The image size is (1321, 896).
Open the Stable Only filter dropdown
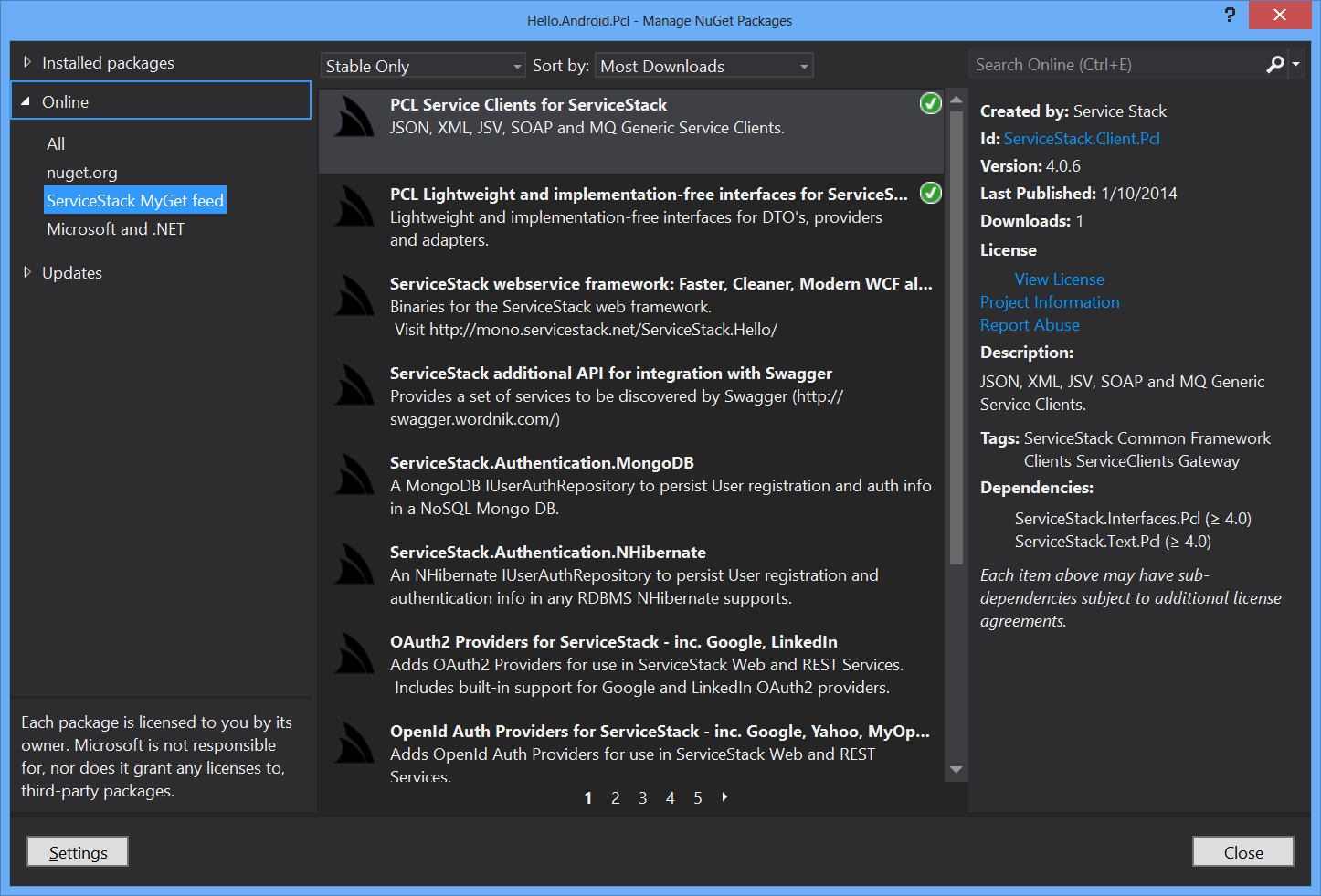click(423, 66)
